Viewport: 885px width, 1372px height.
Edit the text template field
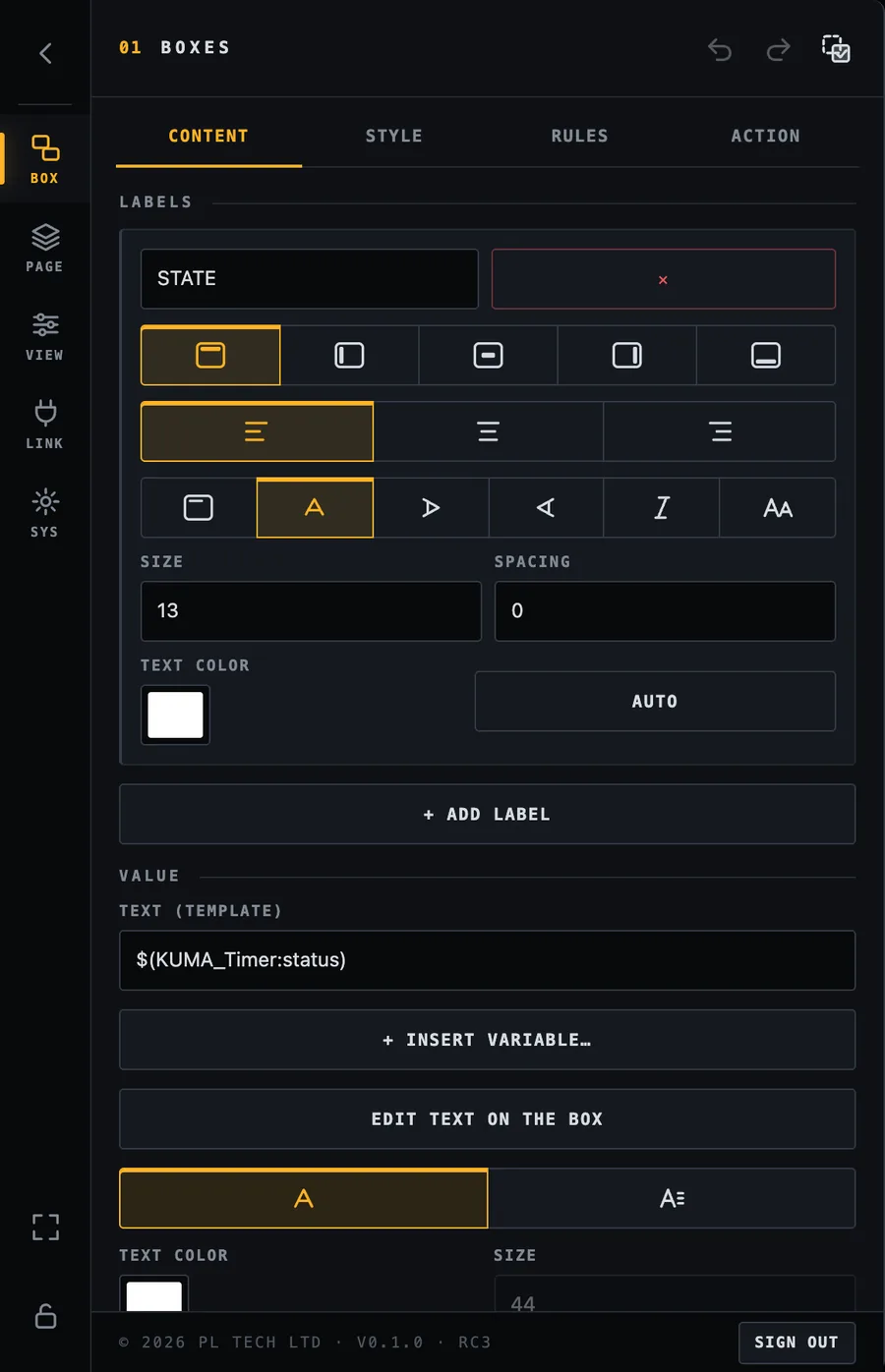click(x=488, y=959)
